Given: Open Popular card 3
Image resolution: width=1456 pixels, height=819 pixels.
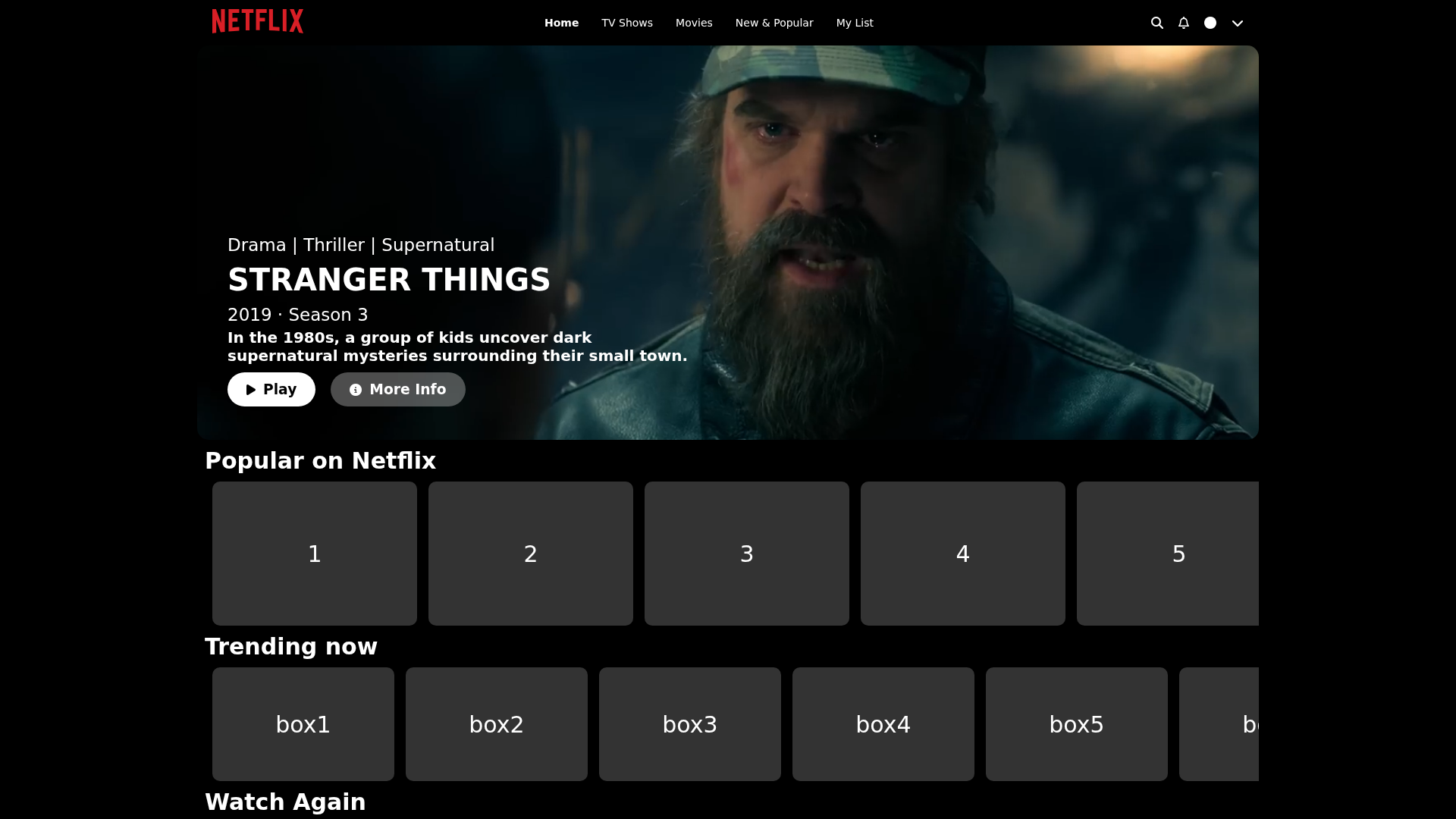Looking at the screenshot, I should (747, 554).
